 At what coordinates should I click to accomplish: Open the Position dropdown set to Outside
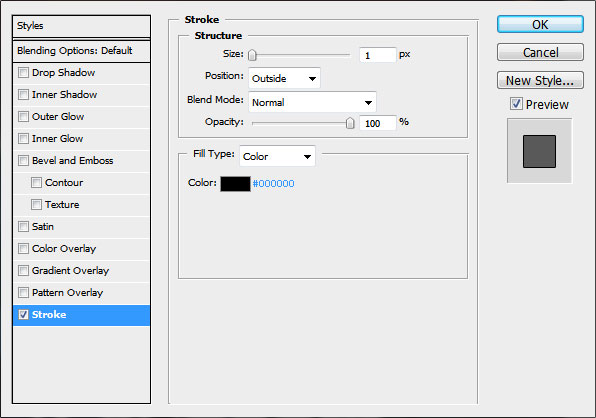pos(284,79)
